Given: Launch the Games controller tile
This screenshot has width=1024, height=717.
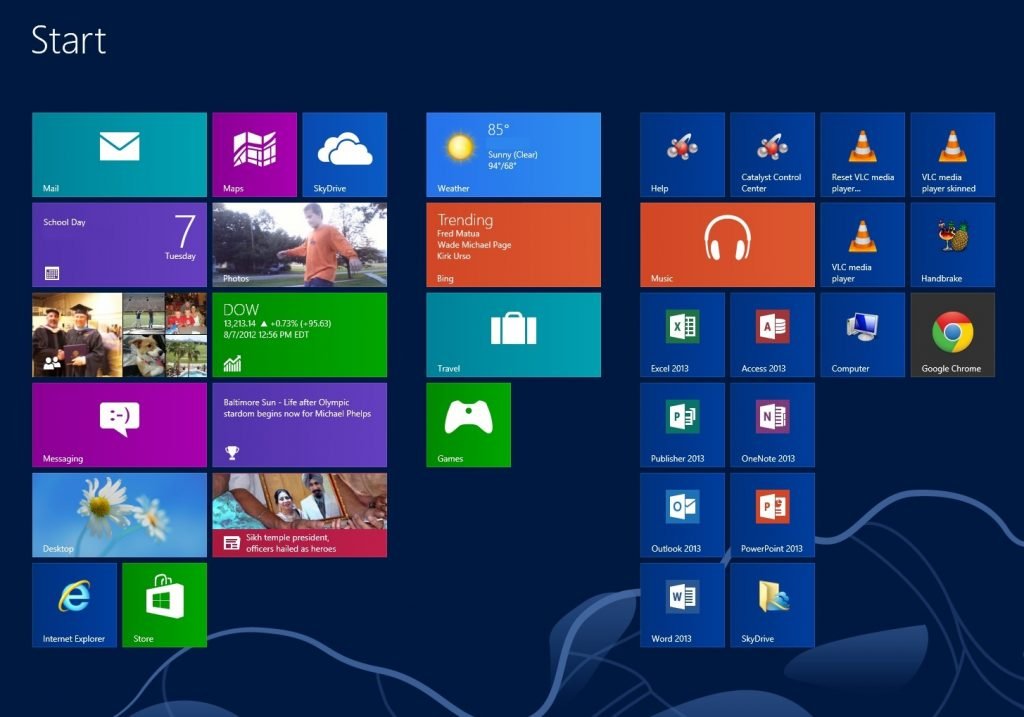Looking at the screenshot, I should [x=468, y=424].
